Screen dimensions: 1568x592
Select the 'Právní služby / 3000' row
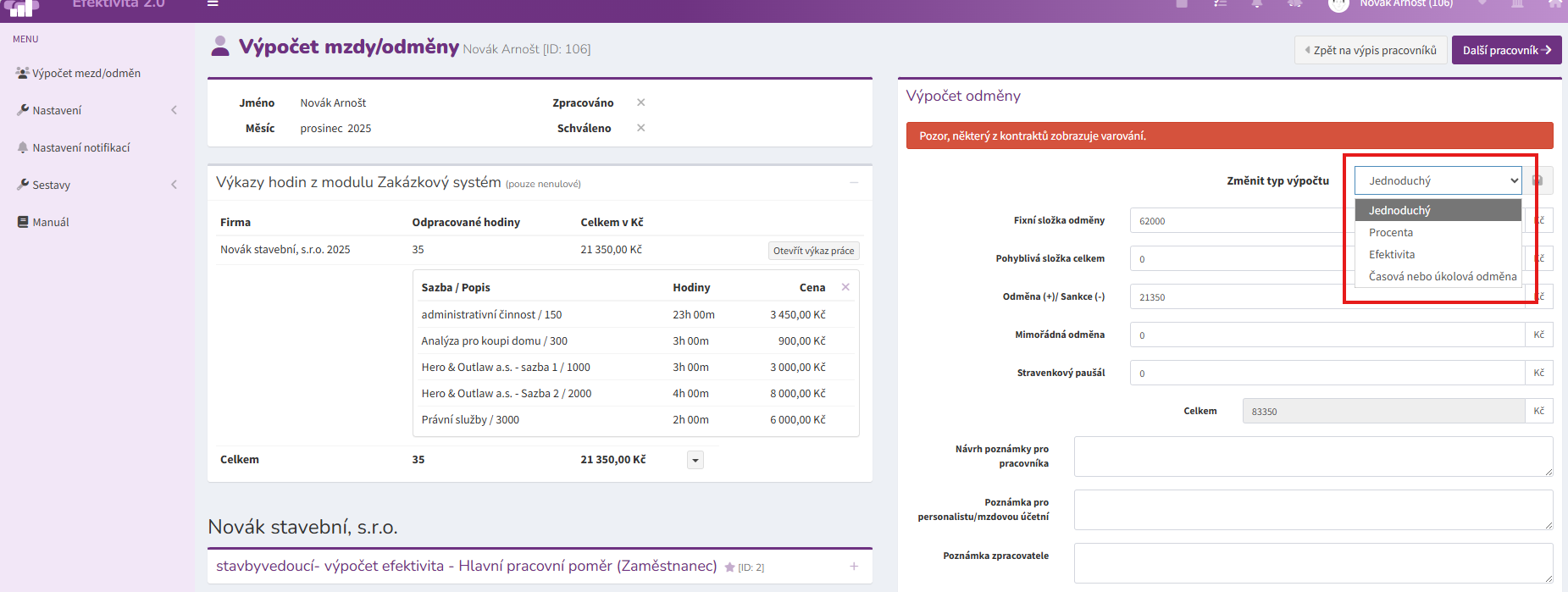click(x=635, y=419)
